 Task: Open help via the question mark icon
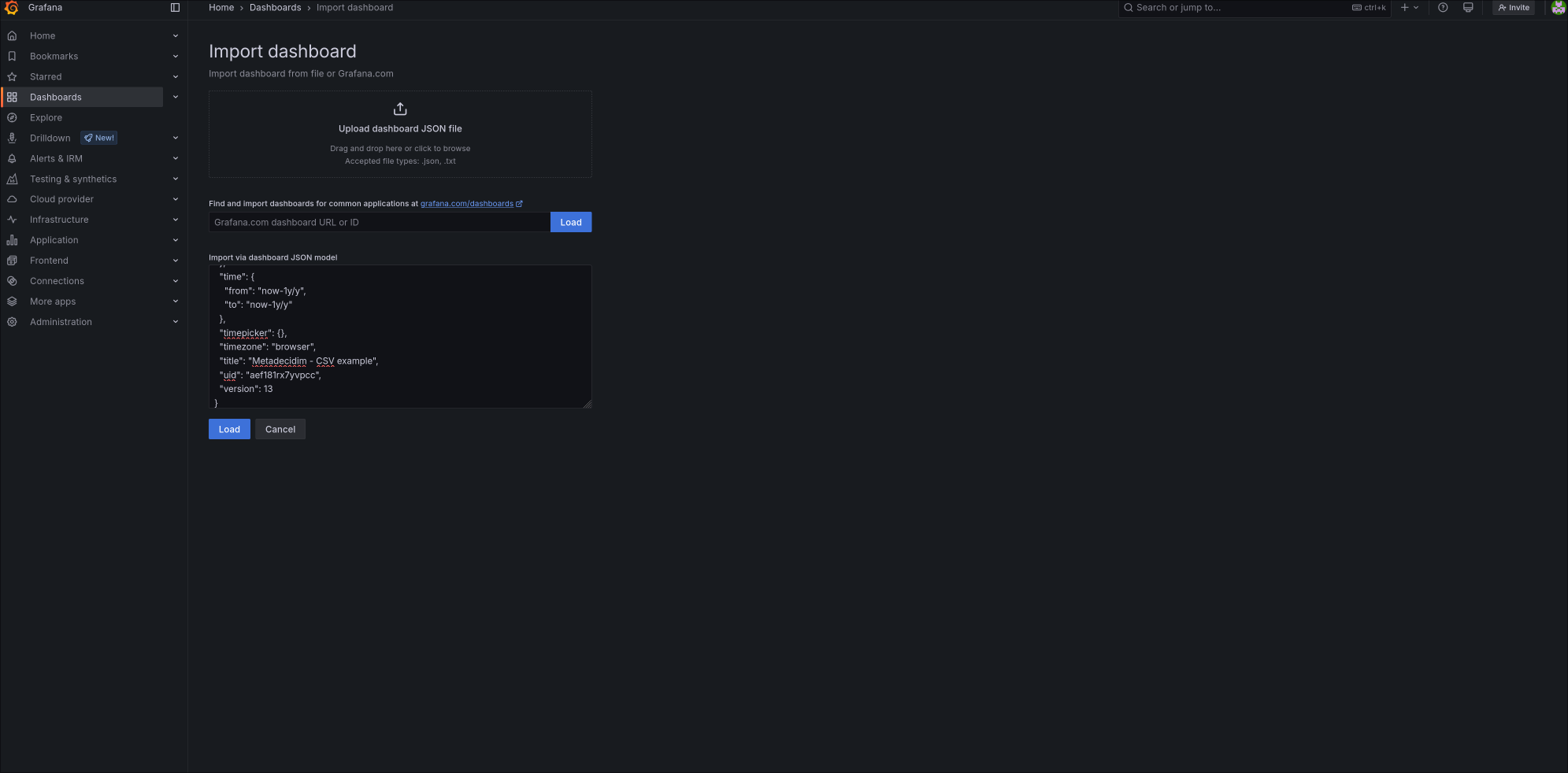click(x=1442, y=7)
